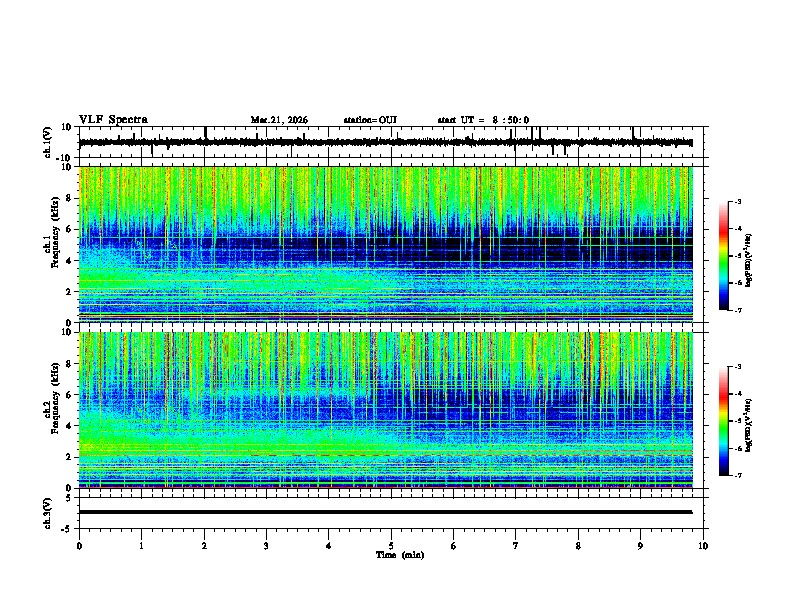Click the ch.1 colorbar log(PSD) label
Screen dimensions: 792x612
pyautogui.click(x=749, y=260)
